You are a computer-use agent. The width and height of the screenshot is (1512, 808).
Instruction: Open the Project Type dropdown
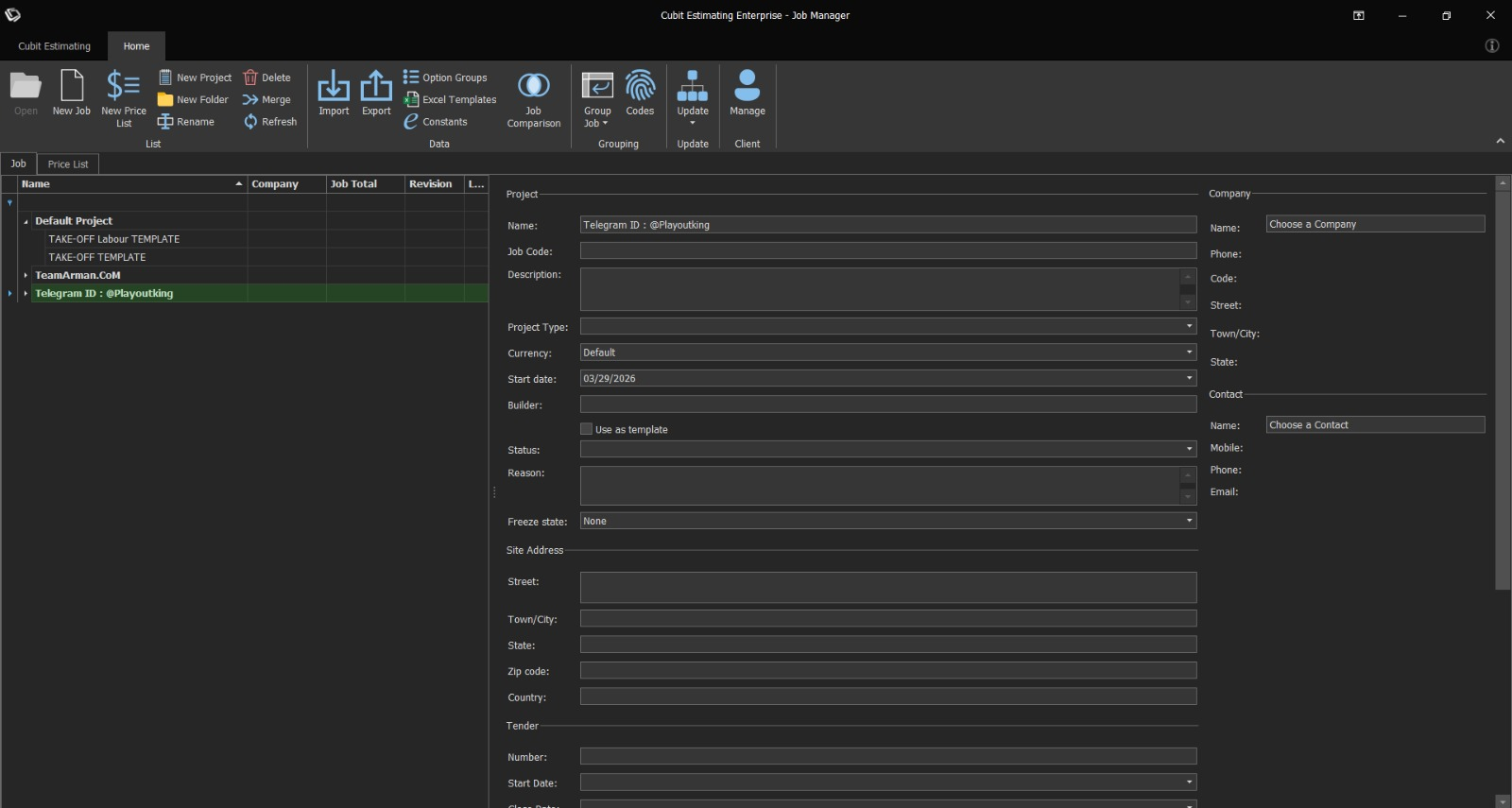pyautogui.click(x=1189, y=326)
